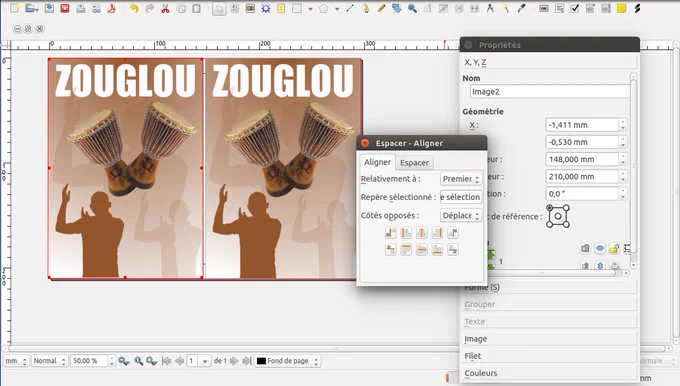Click the Preflight verifier icon
The image size is (680, 386).
point(96,8)
